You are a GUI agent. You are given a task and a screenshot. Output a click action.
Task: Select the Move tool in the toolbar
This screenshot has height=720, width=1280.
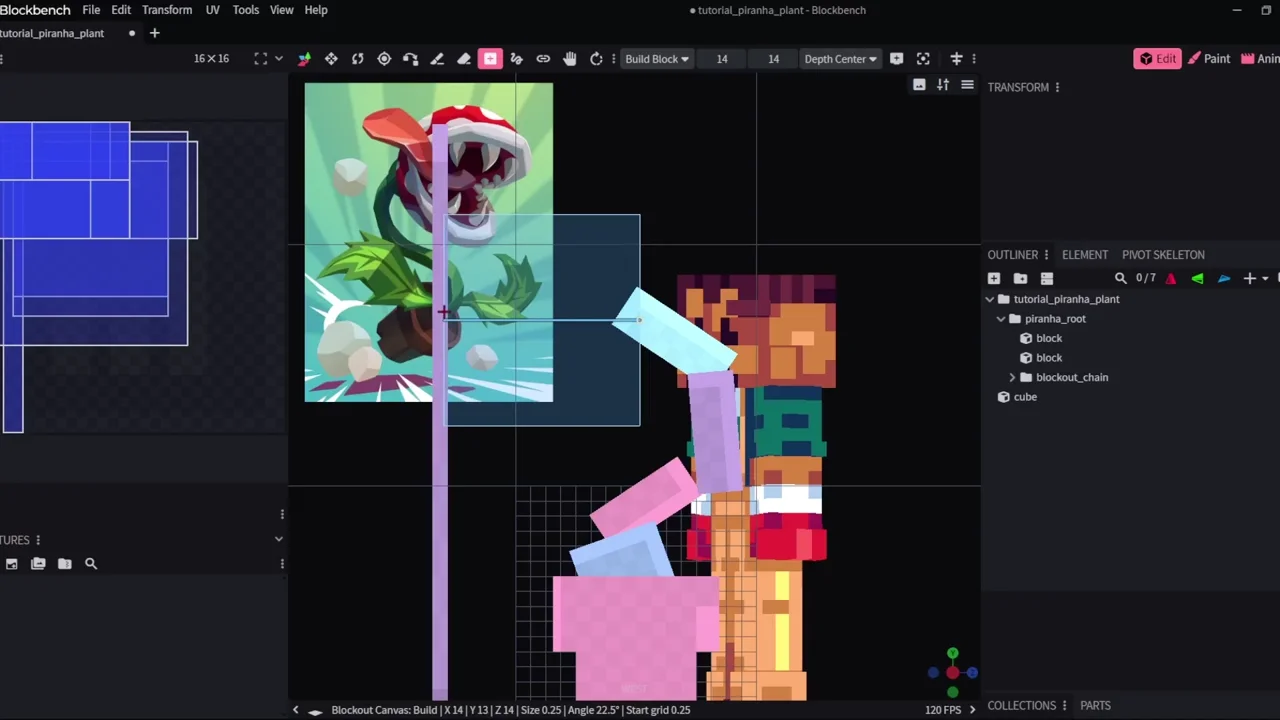331,59
